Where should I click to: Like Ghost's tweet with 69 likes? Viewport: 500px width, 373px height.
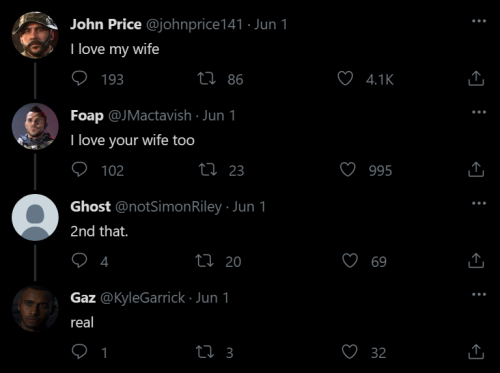(350, 261)
